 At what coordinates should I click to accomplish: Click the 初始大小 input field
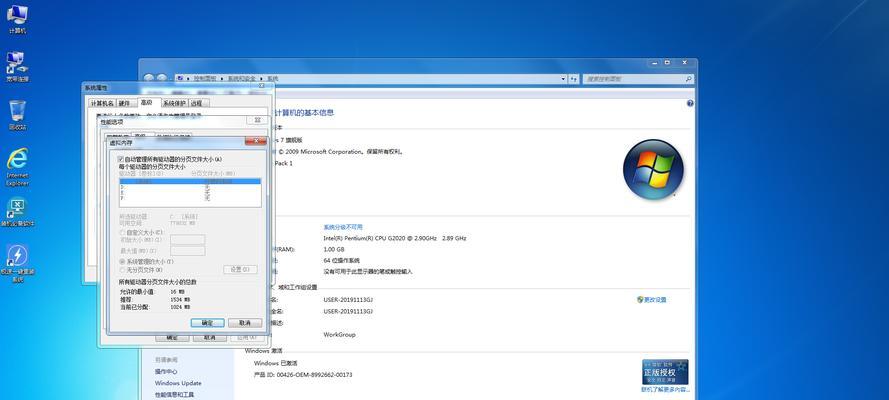pyautogui.click(x=188, y=240)
